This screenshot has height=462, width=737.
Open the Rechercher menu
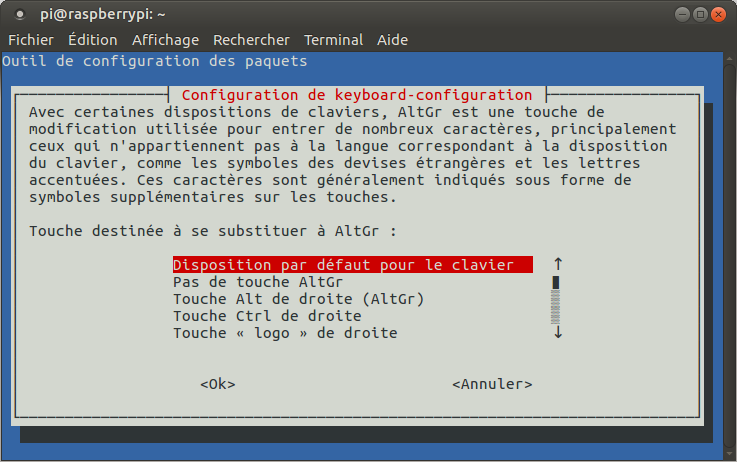(251, 40)
